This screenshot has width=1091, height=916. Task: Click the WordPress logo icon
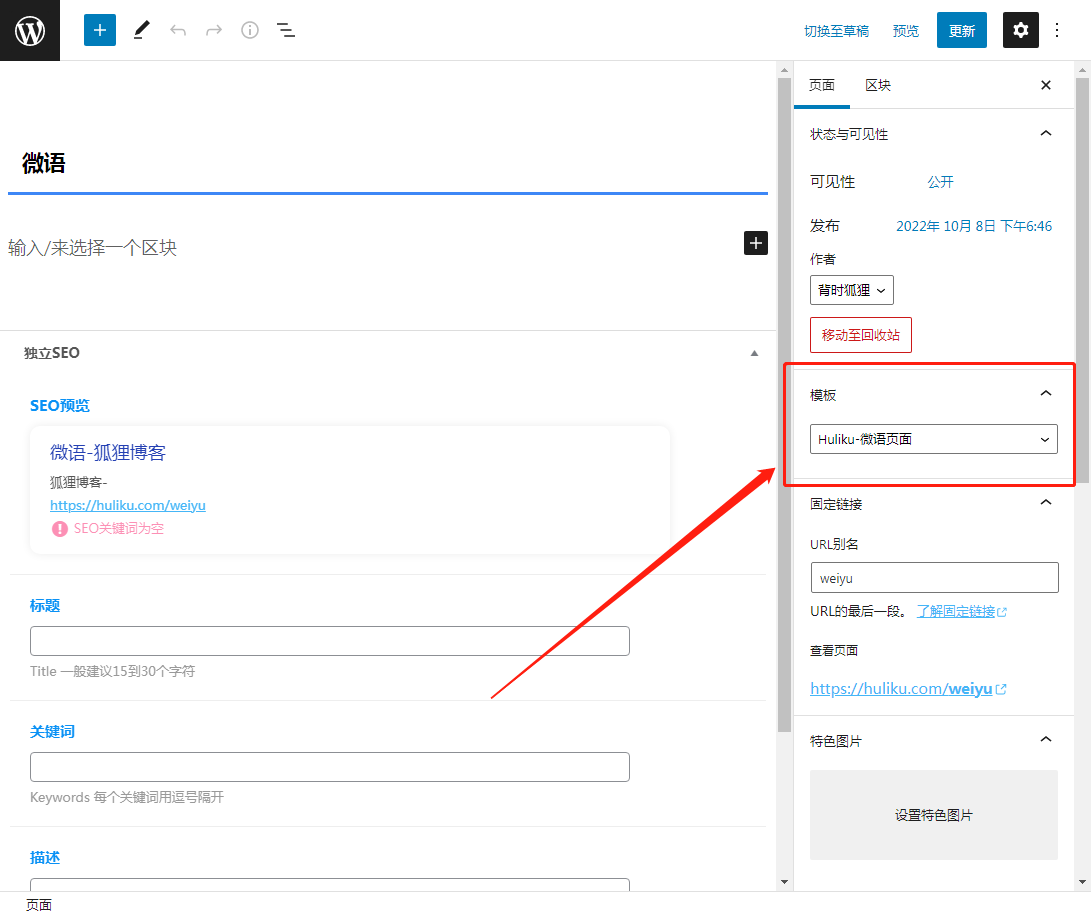click(x=30, y=31)
